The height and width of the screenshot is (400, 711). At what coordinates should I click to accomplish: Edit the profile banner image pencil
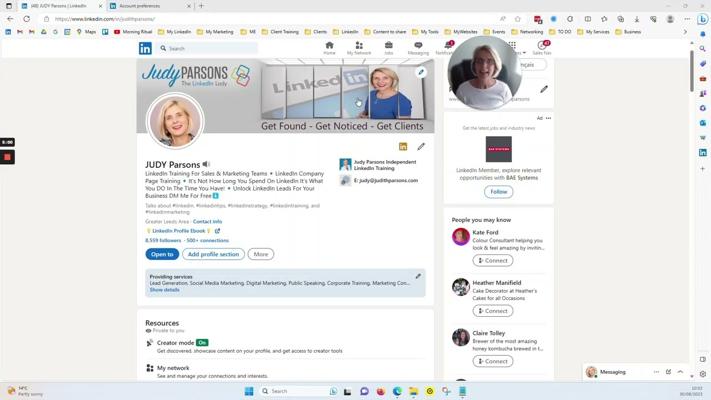coord(421,72)
